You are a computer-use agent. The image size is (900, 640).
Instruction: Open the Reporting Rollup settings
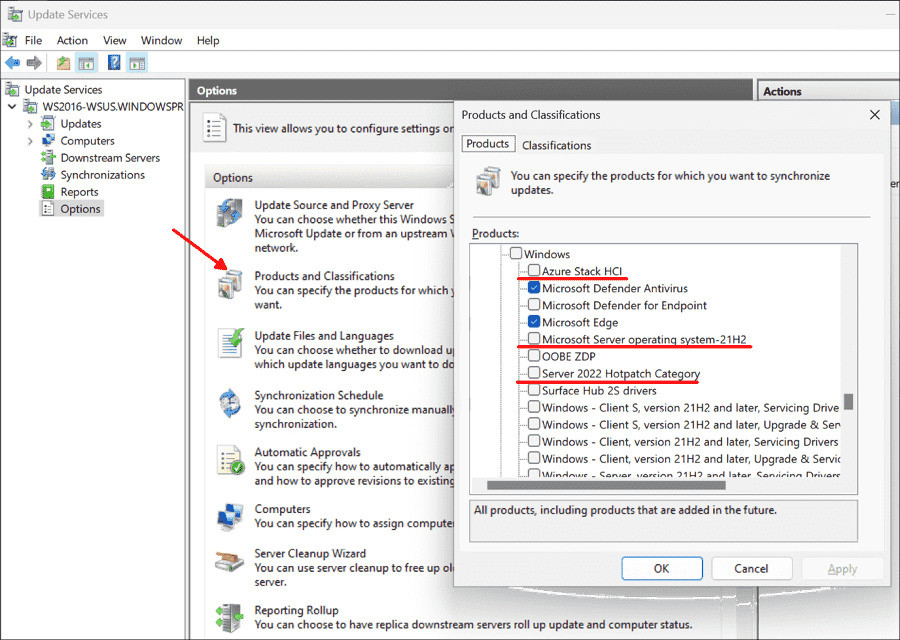296,609
